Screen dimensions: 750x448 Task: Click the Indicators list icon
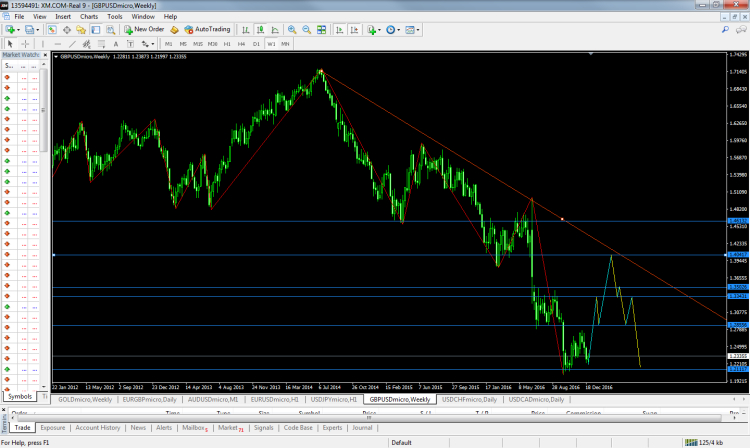pyautogui.click(x=372, y=30)
